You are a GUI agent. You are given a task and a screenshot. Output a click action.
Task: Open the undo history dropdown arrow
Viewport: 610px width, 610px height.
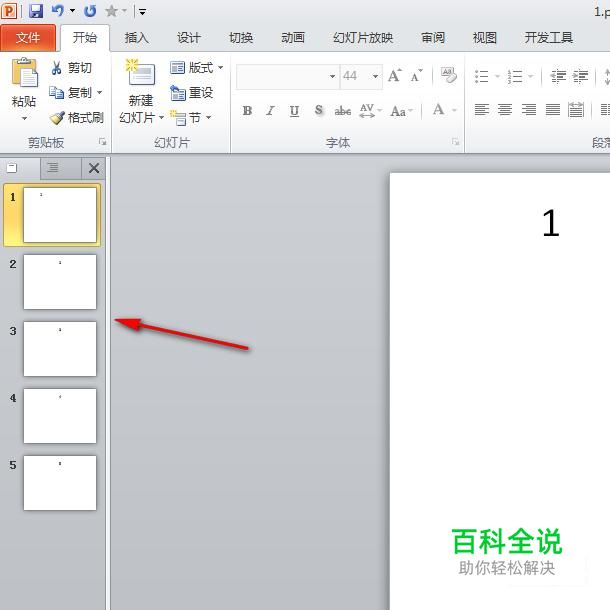tap(72, 11)
